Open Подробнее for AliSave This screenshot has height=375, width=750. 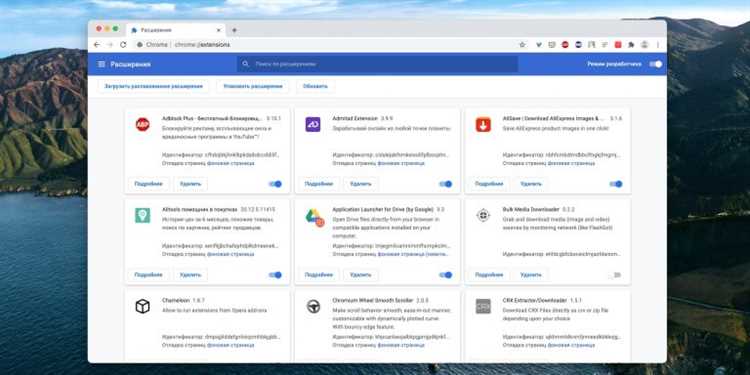(489, 184)
